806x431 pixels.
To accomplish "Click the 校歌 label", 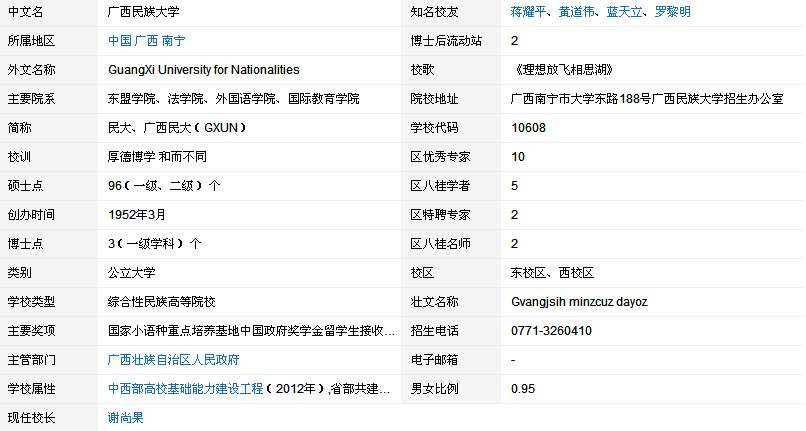I will pos(422,69).
